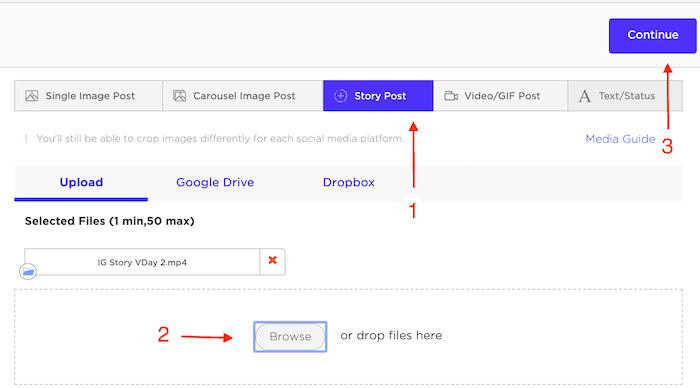Click the IG Story VDay 2.mp4 file entry

click(x=142, y=262)
